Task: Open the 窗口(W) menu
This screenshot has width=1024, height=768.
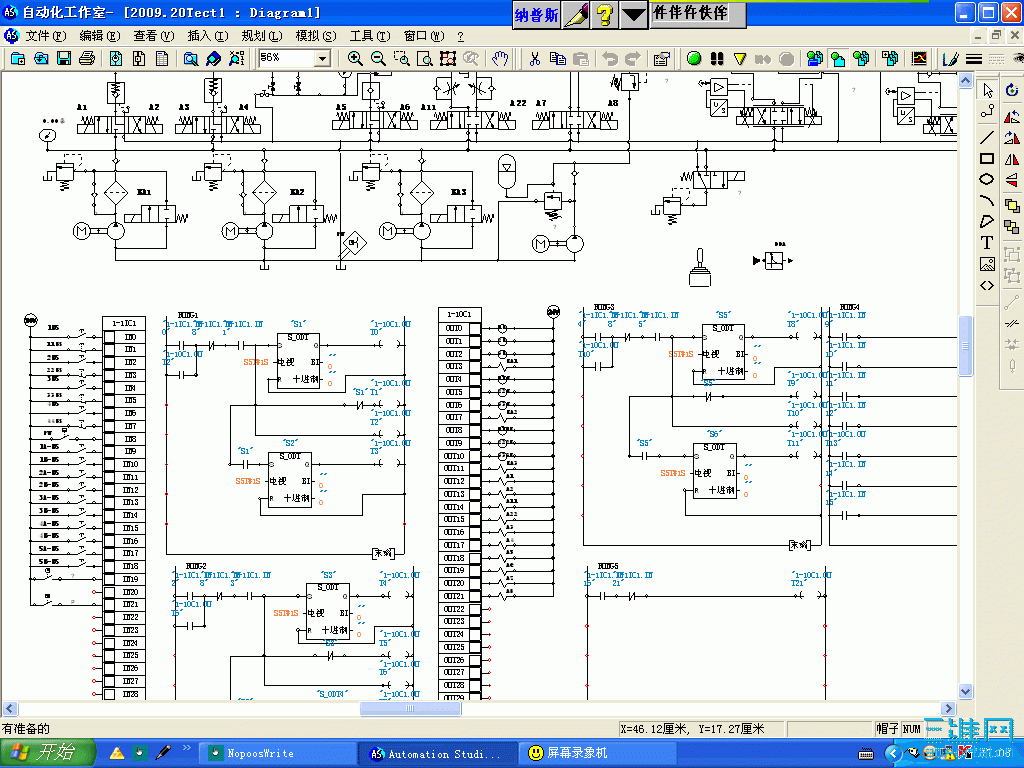Action: 424,36
